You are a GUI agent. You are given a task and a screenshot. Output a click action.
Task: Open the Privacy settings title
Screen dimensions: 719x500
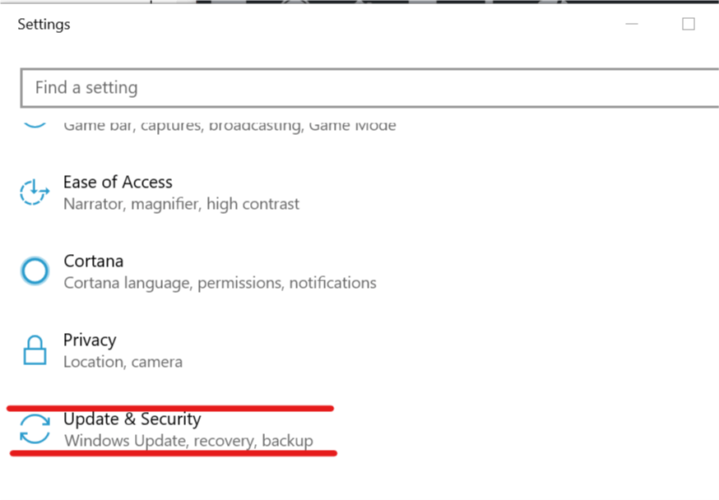(x=90, y=340)
